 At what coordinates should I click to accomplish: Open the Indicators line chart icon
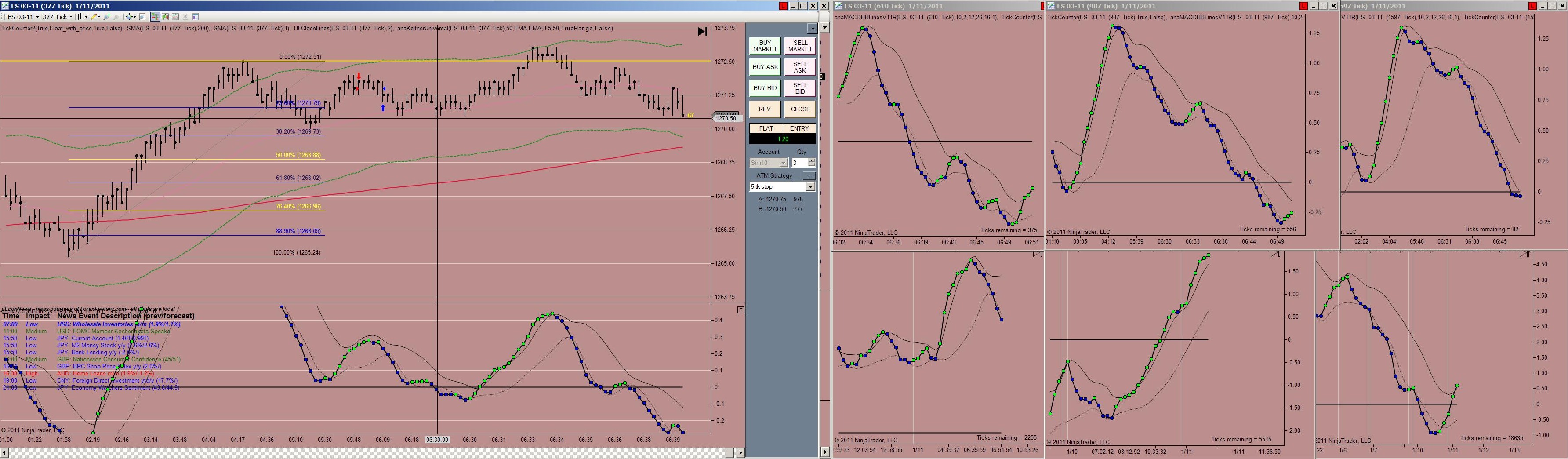(x=175, y=17)
